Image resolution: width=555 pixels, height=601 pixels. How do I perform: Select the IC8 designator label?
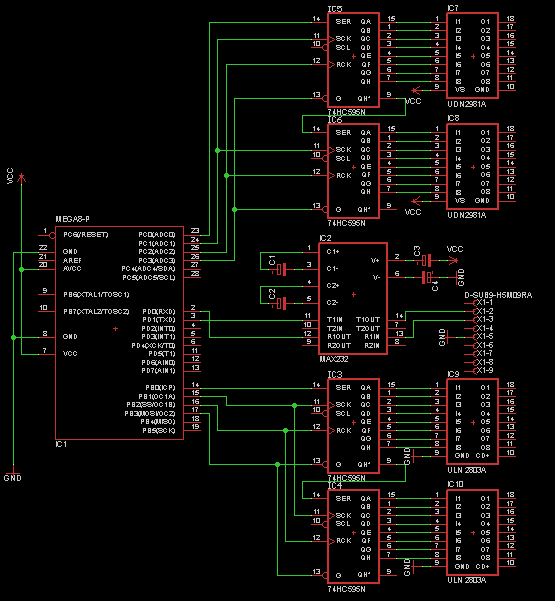pos(453,118)
